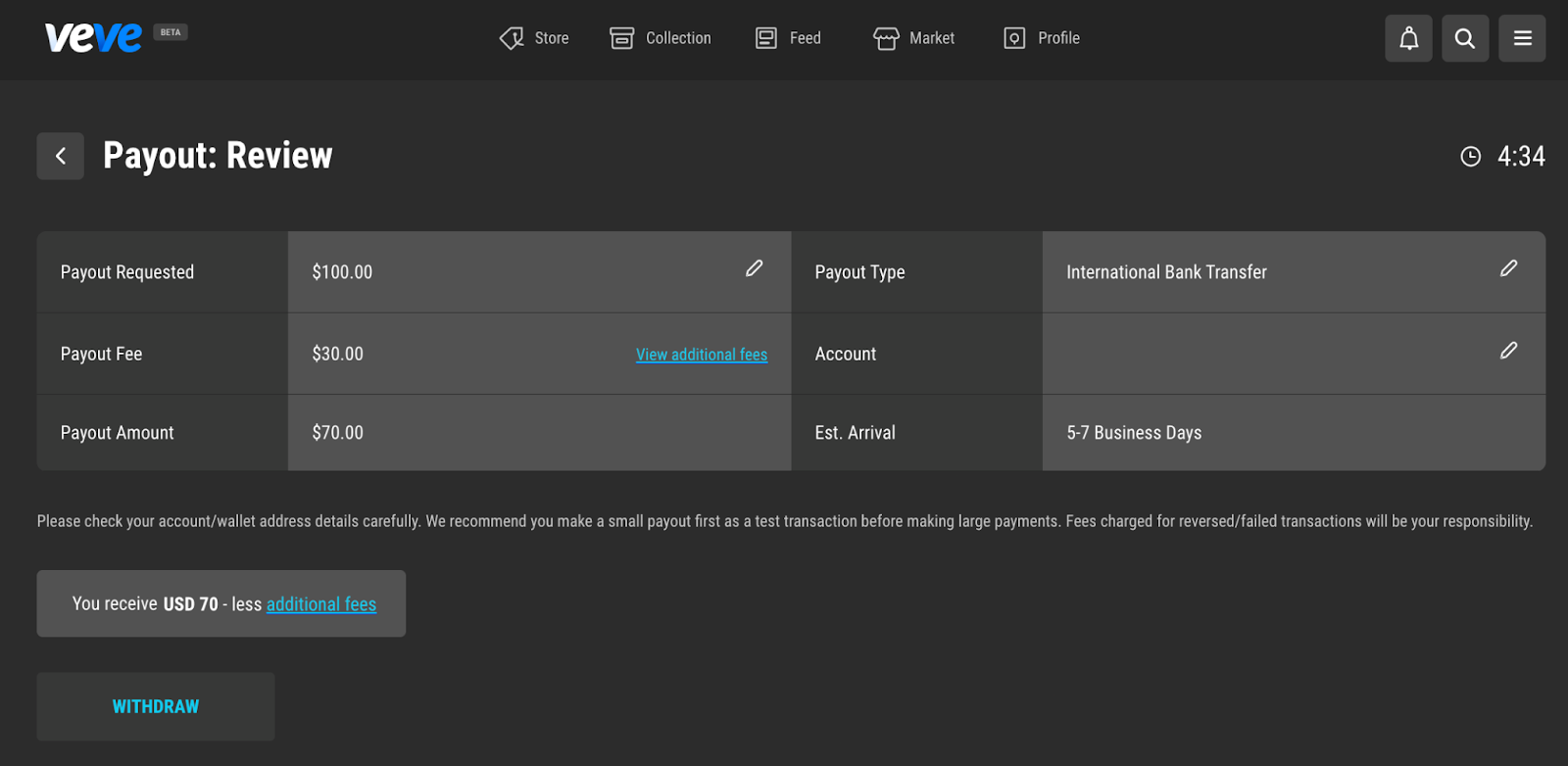The image size is (1568, 766).
Task: Click the clock icon beside the timer
Action: [1470, 157]
